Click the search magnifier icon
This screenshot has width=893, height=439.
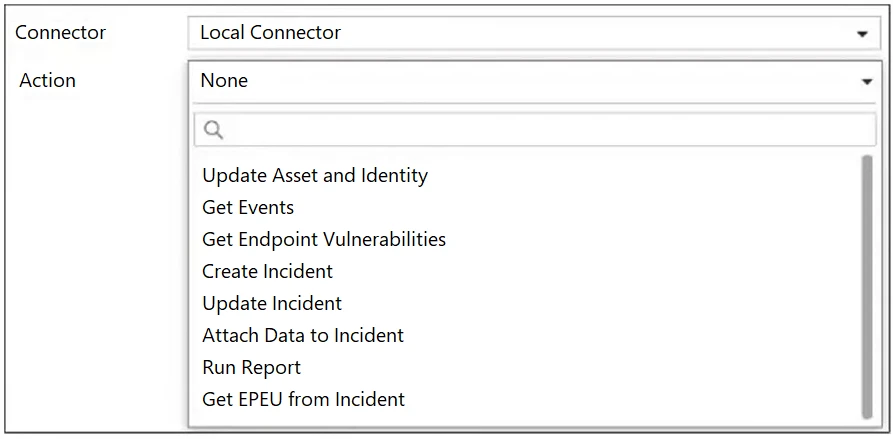[x=212, y=130]
